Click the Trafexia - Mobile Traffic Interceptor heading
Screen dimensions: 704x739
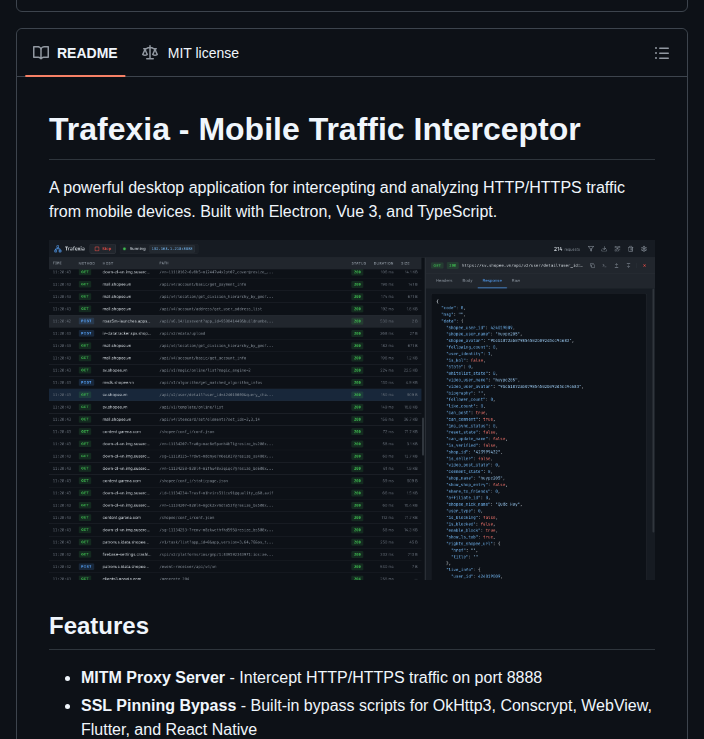[x=315, y=129]
